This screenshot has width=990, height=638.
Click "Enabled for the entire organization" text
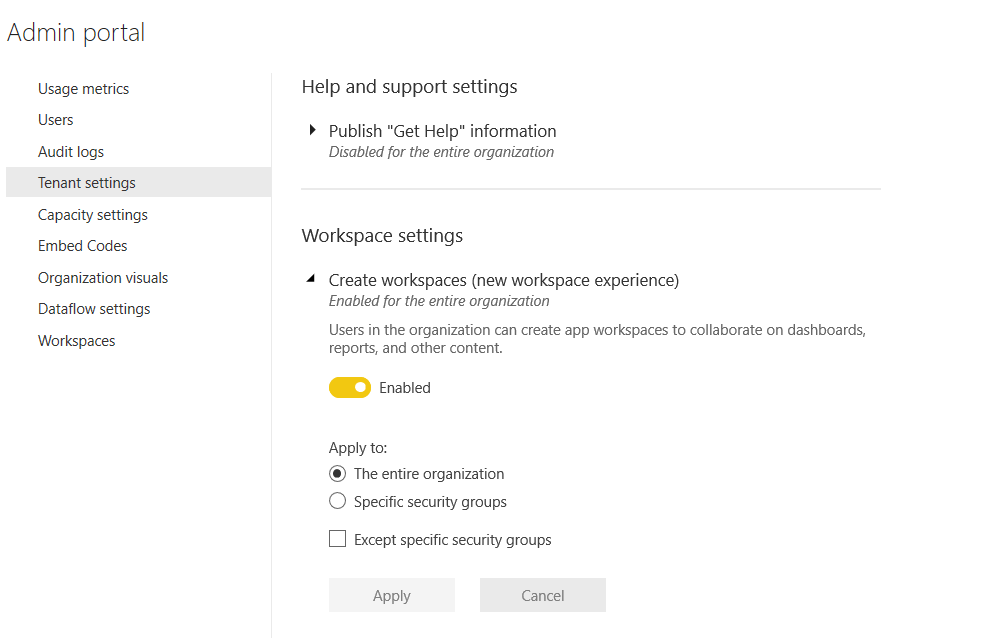[439, 301]
